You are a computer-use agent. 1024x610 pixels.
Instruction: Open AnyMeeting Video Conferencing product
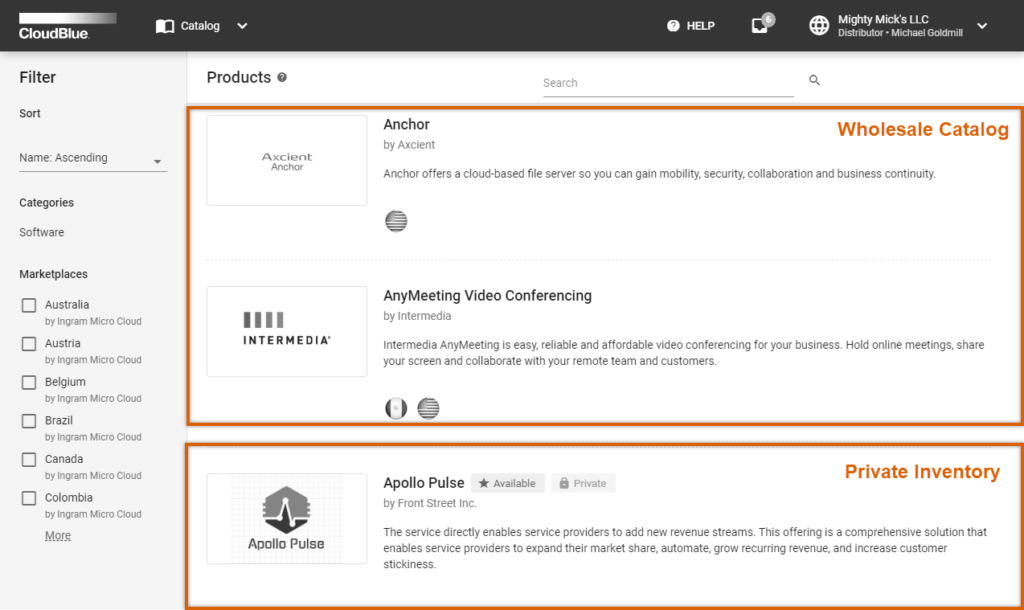487,296
